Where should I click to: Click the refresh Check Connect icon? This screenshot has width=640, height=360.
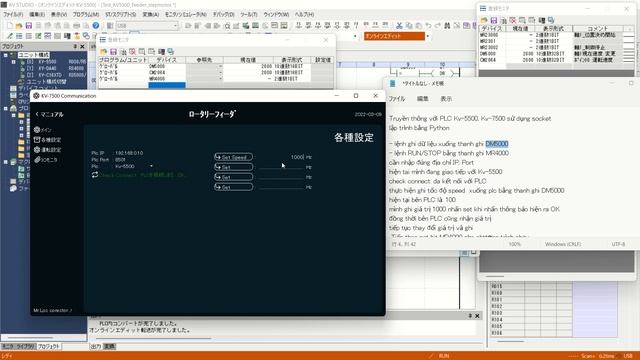95,175
